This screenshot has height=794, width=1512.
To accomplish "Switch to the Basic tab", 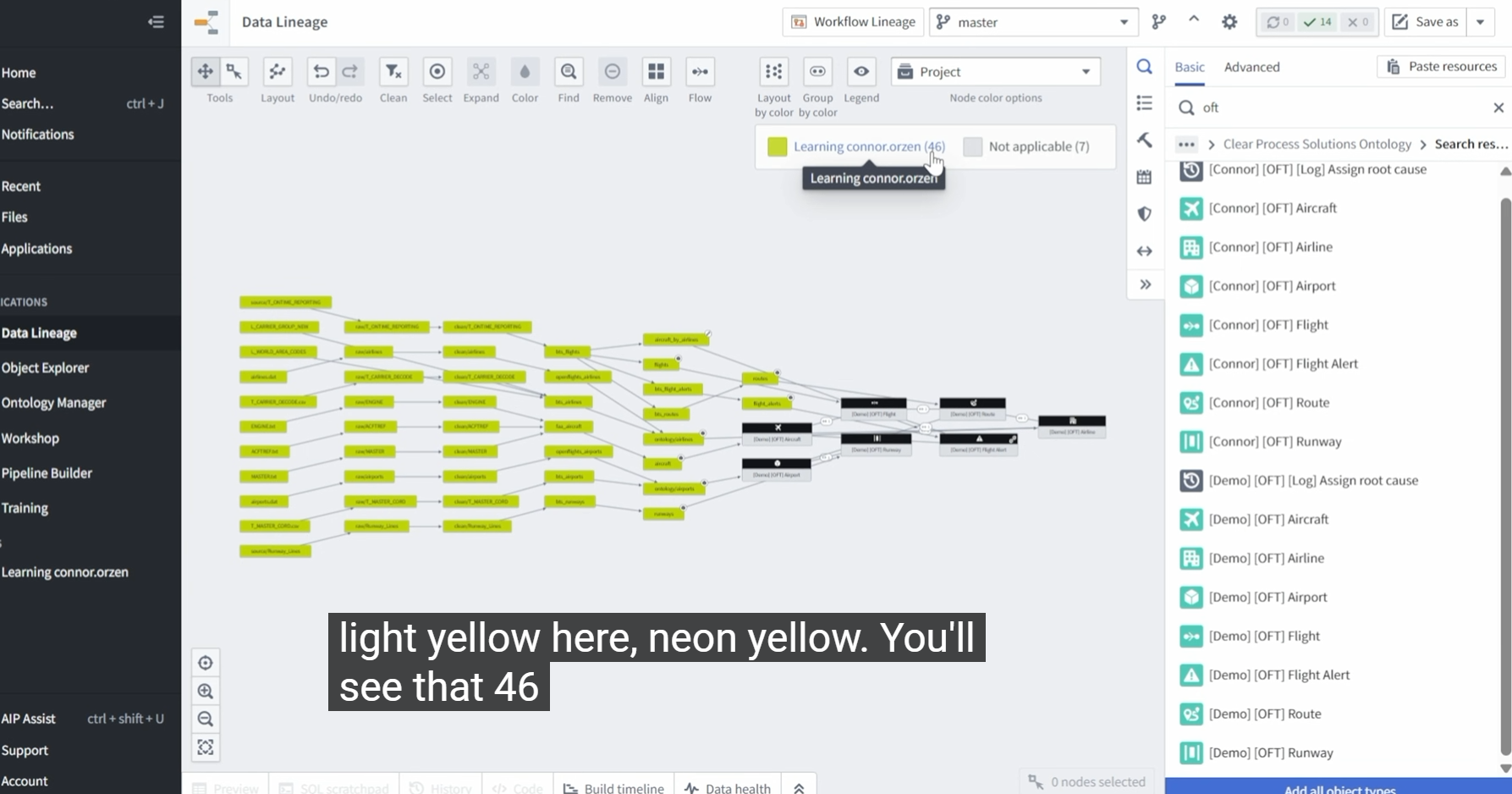I will point(1190,67).
